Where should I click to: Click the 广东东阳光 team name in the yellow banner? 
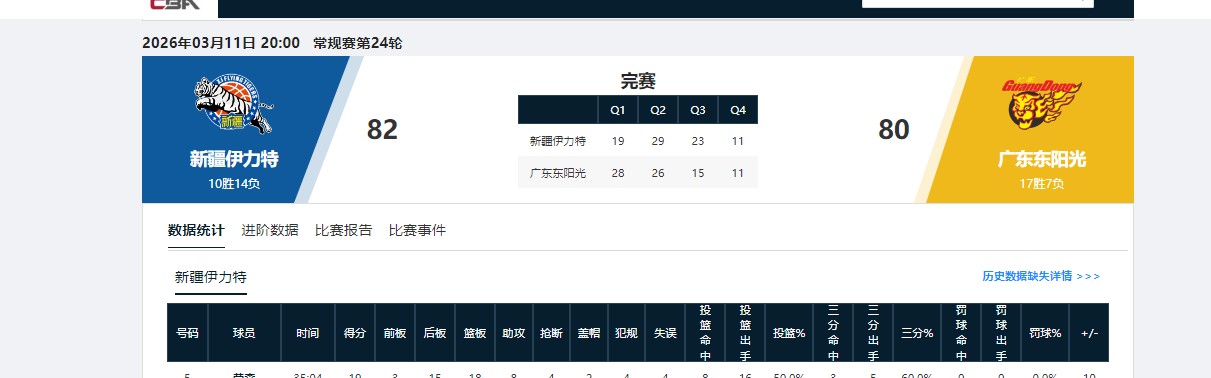coord(1042,159)
